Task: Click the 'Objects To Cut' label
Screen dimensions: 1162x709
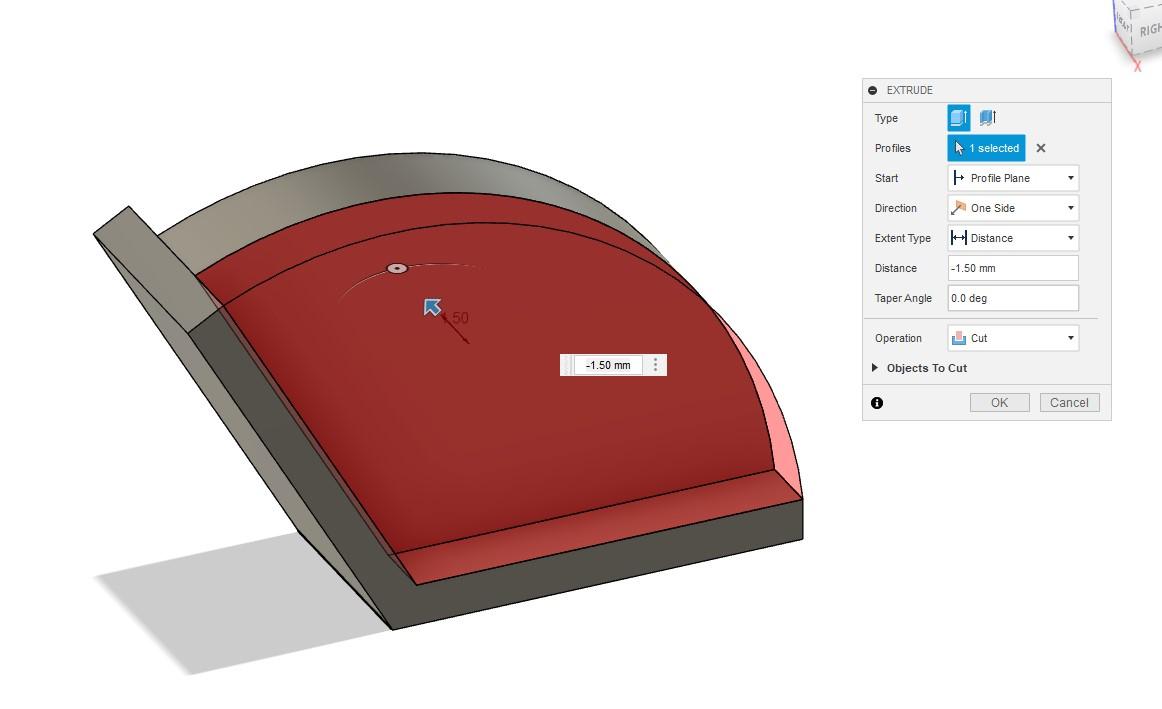Action: pyautogui.click(x=926, y=368)
